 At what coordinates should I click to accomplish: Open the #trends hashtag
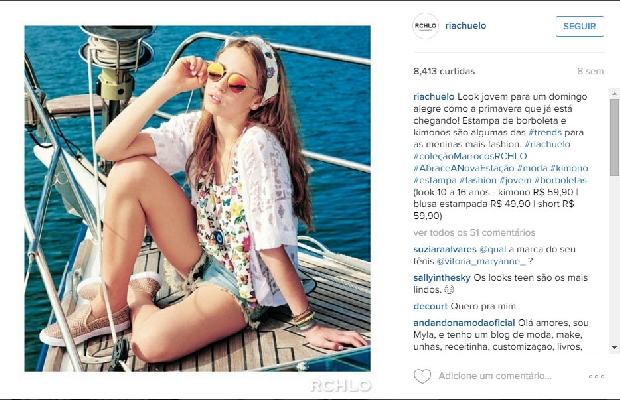click(x=545, y=132)
